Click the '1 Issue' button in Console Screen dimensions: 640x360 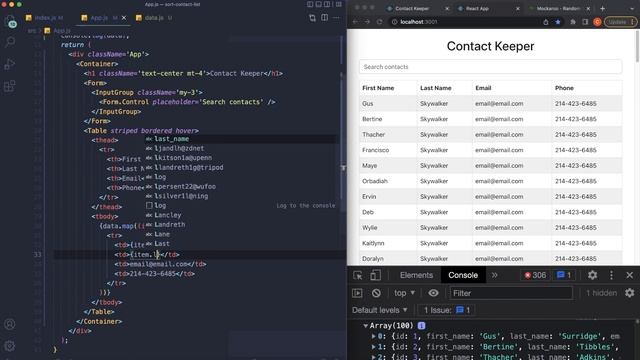(x=447, y=310)
